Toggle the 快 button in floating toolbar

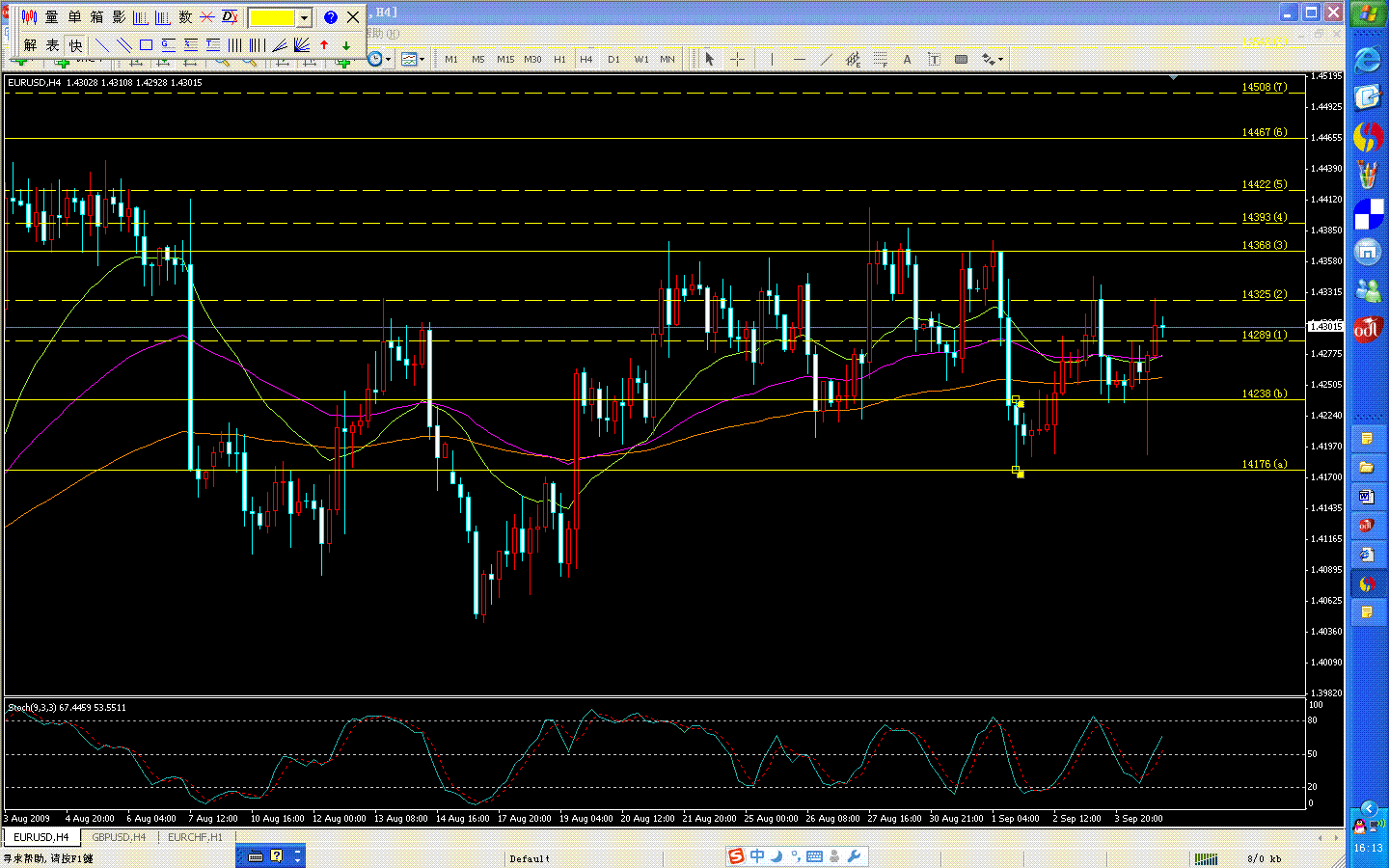click(x=75, y=45)
